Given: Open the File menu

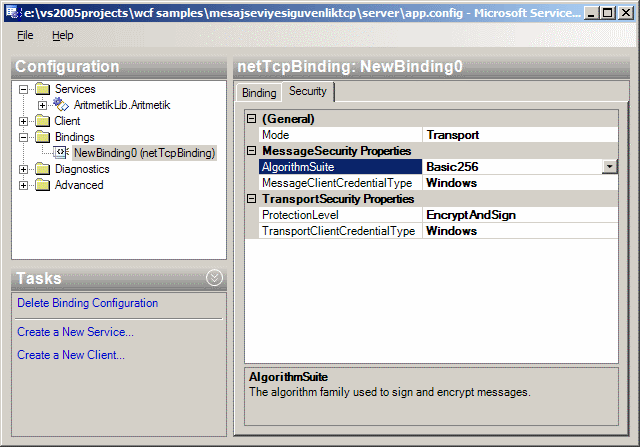Looking at the screenshot, I should tap(25, 35).
